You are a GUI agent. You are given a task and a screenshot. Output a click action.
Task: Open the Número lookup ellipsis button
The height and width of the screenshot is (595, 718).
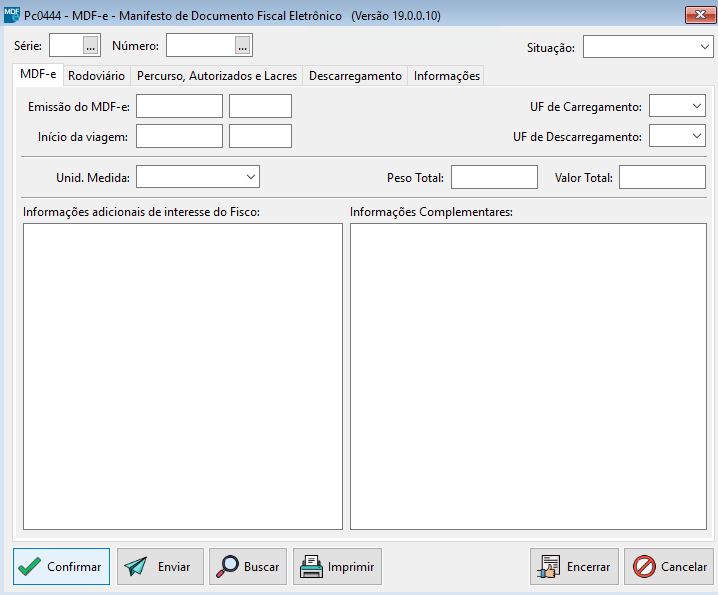click(243, 45)
